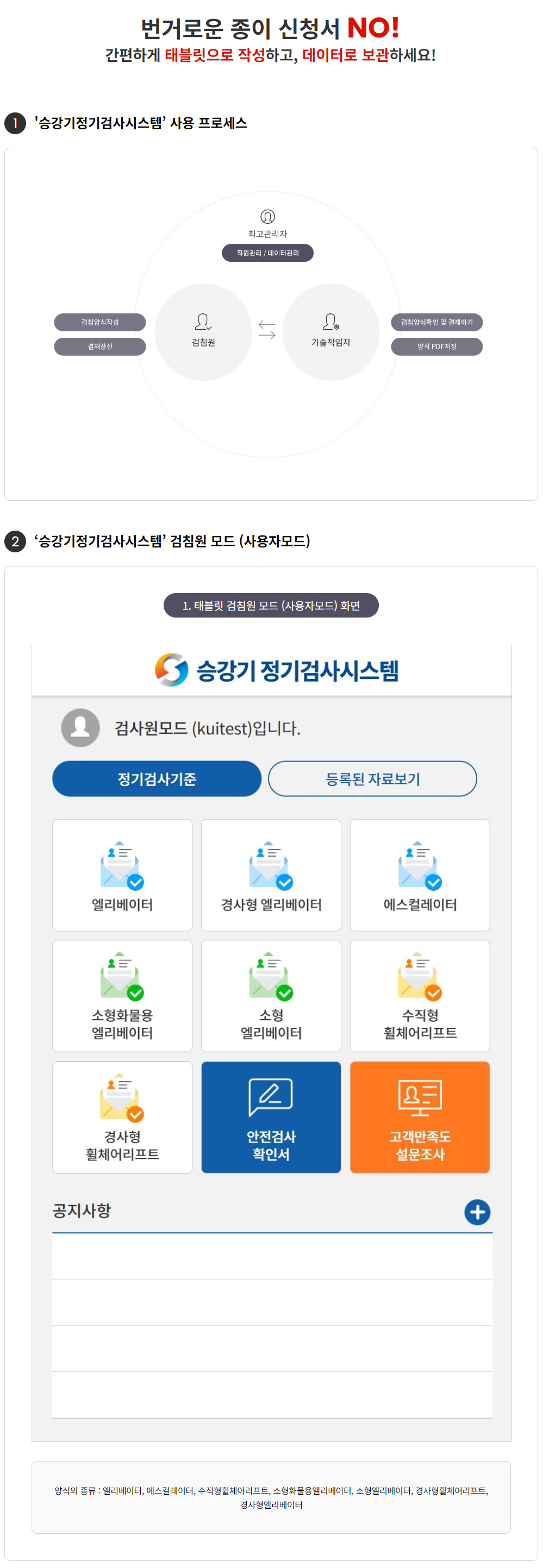Open the 안전검사 확인서 blue tile
The width and height of the screenshot is (543, 1568).
pyautogui.click(x=271, y=1116)
